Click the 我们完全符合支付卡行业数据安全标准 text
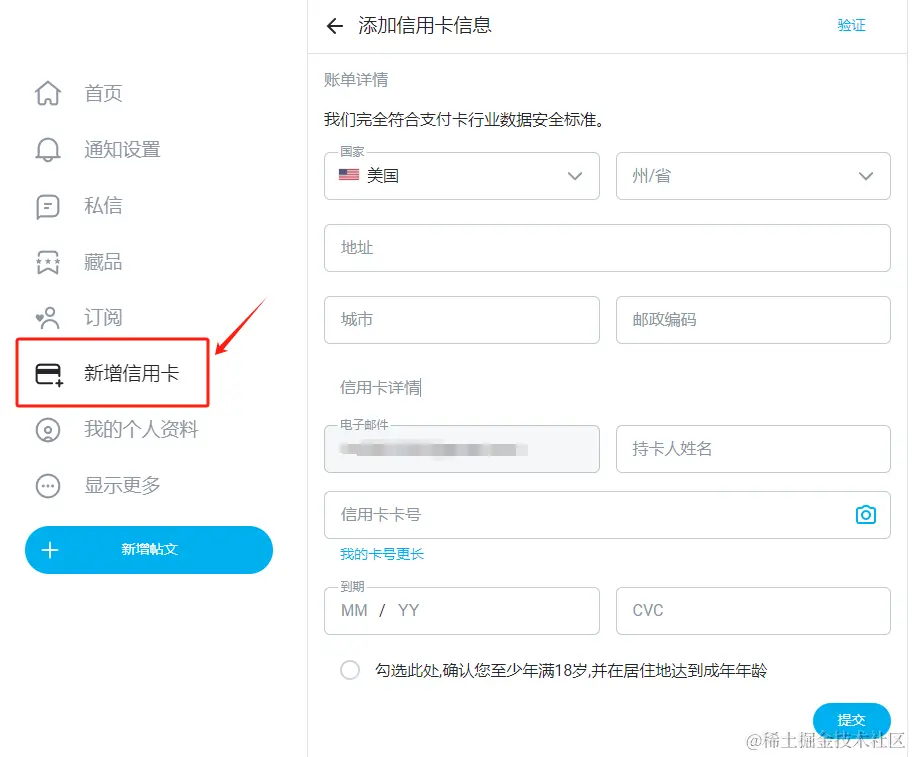The width and height of the screenshot is (912, 757). pyautogui.click(x=464, y=120)
